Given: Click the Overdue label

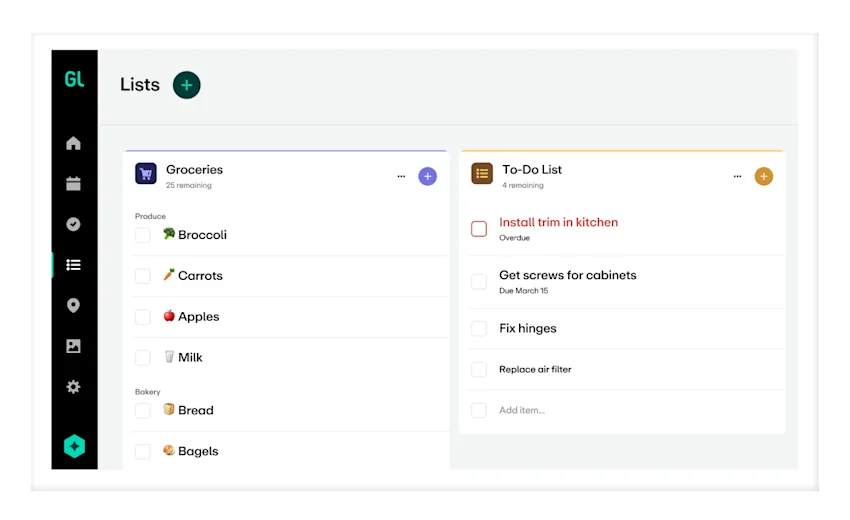Looking at the screenshot, I should click(514, 238).
